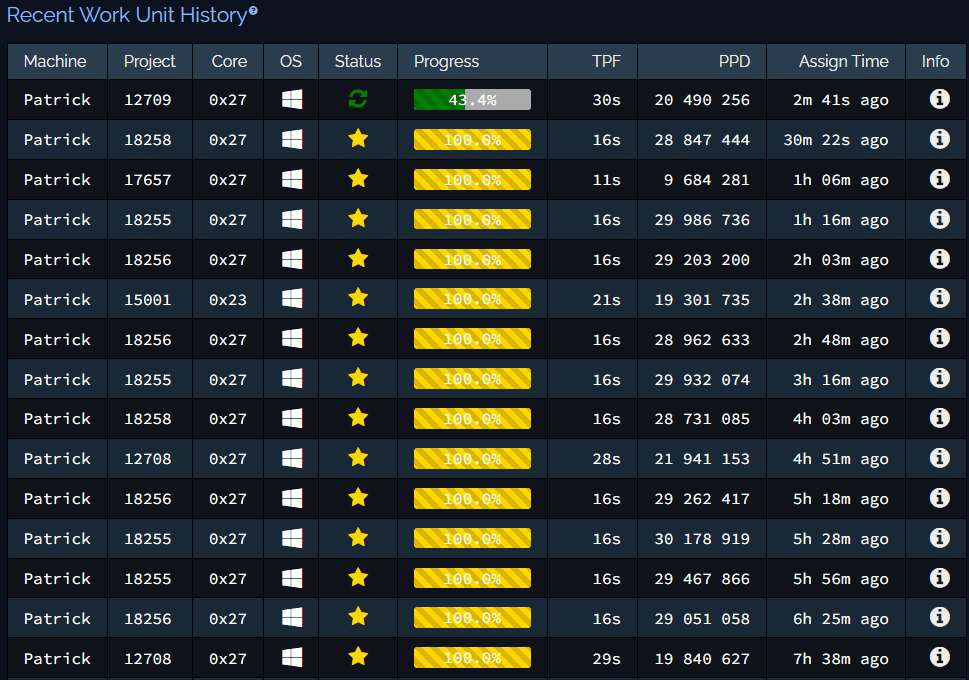
Task: Click the PPD value 20 490 256
Action: tap(702, 100)
